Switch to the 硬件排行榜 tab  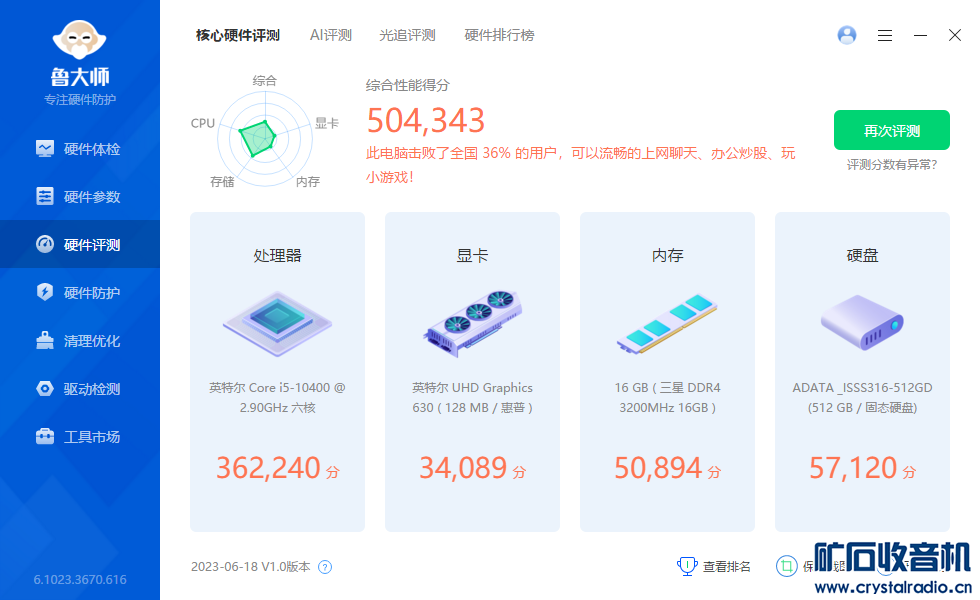point(499,35)
